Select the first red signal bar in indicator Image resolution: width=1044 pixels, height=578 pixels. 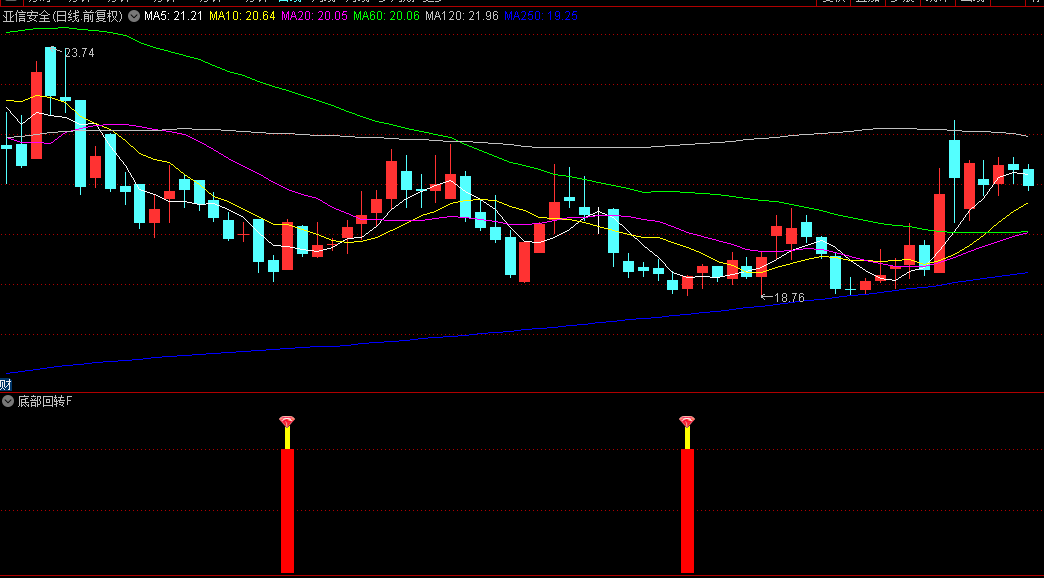coord(287,511)
